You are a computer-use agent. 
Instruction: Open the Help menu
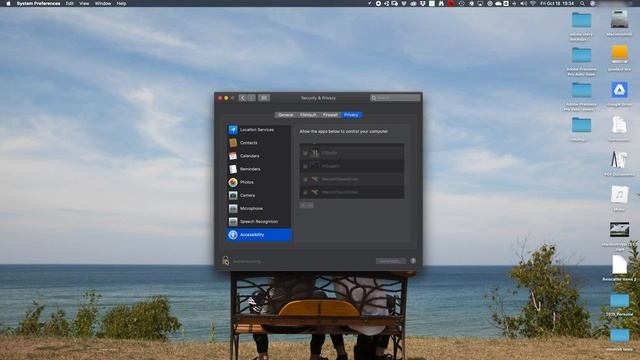point(121,3)
